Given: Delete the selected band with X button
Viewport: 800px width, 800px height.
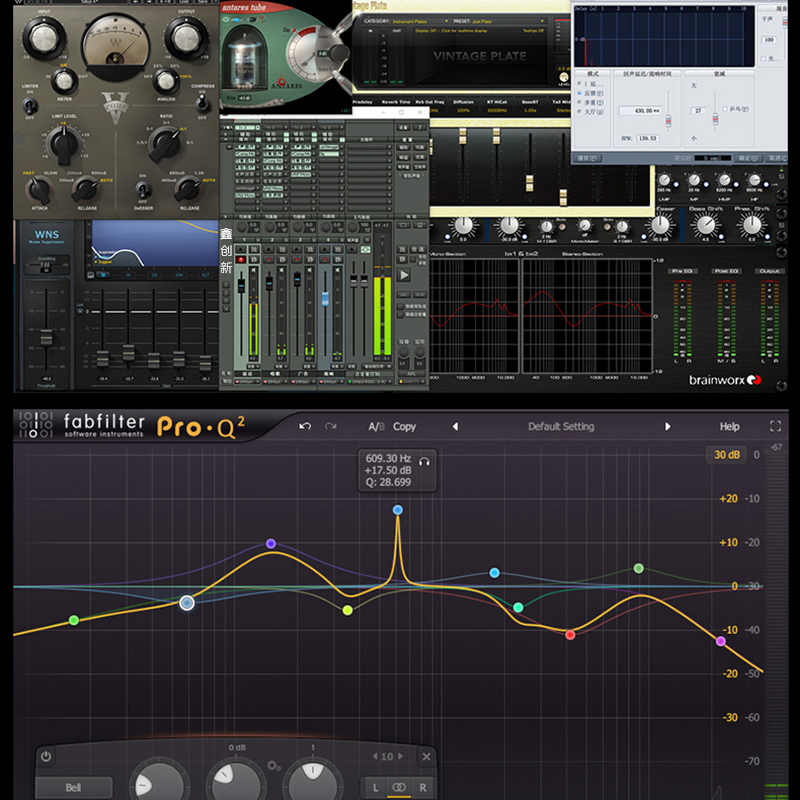Looking at the screenshot, I should [427, 757].
